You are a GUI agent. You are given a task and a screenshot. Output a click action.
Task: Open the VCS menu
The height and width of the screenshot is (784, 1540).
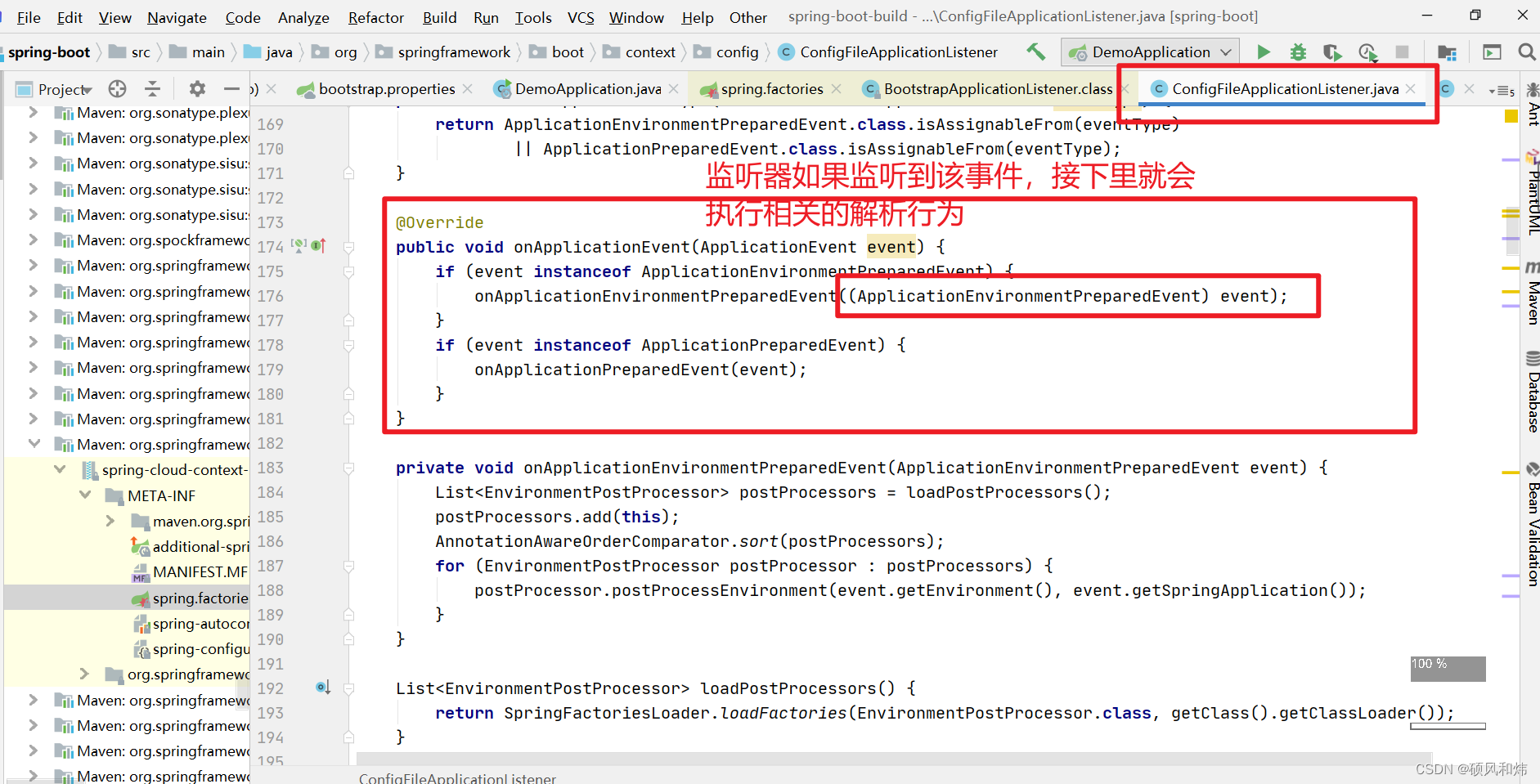(x=581, y=17)
